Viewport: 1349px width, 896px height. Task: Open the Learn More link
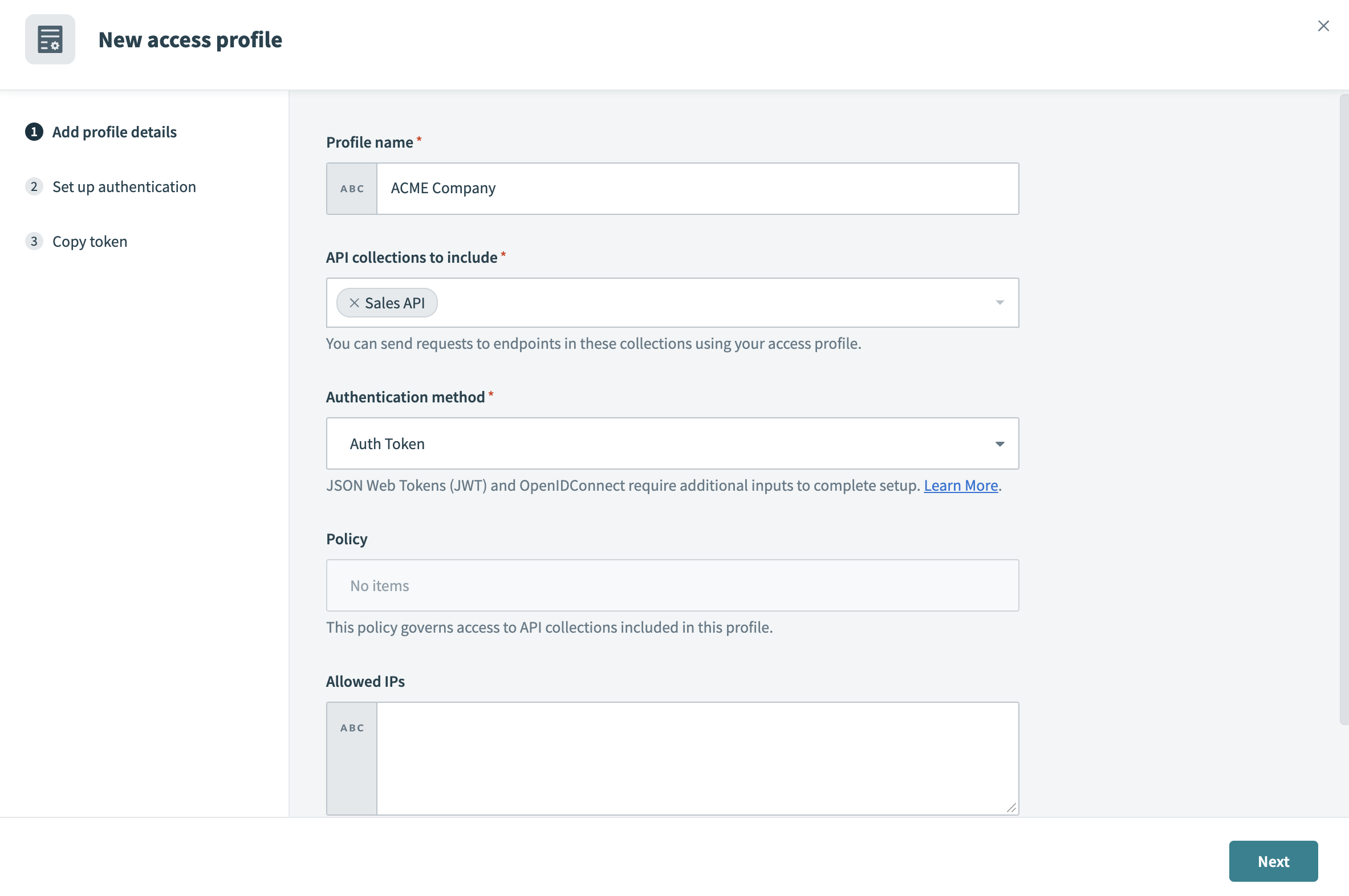[960, 485]
